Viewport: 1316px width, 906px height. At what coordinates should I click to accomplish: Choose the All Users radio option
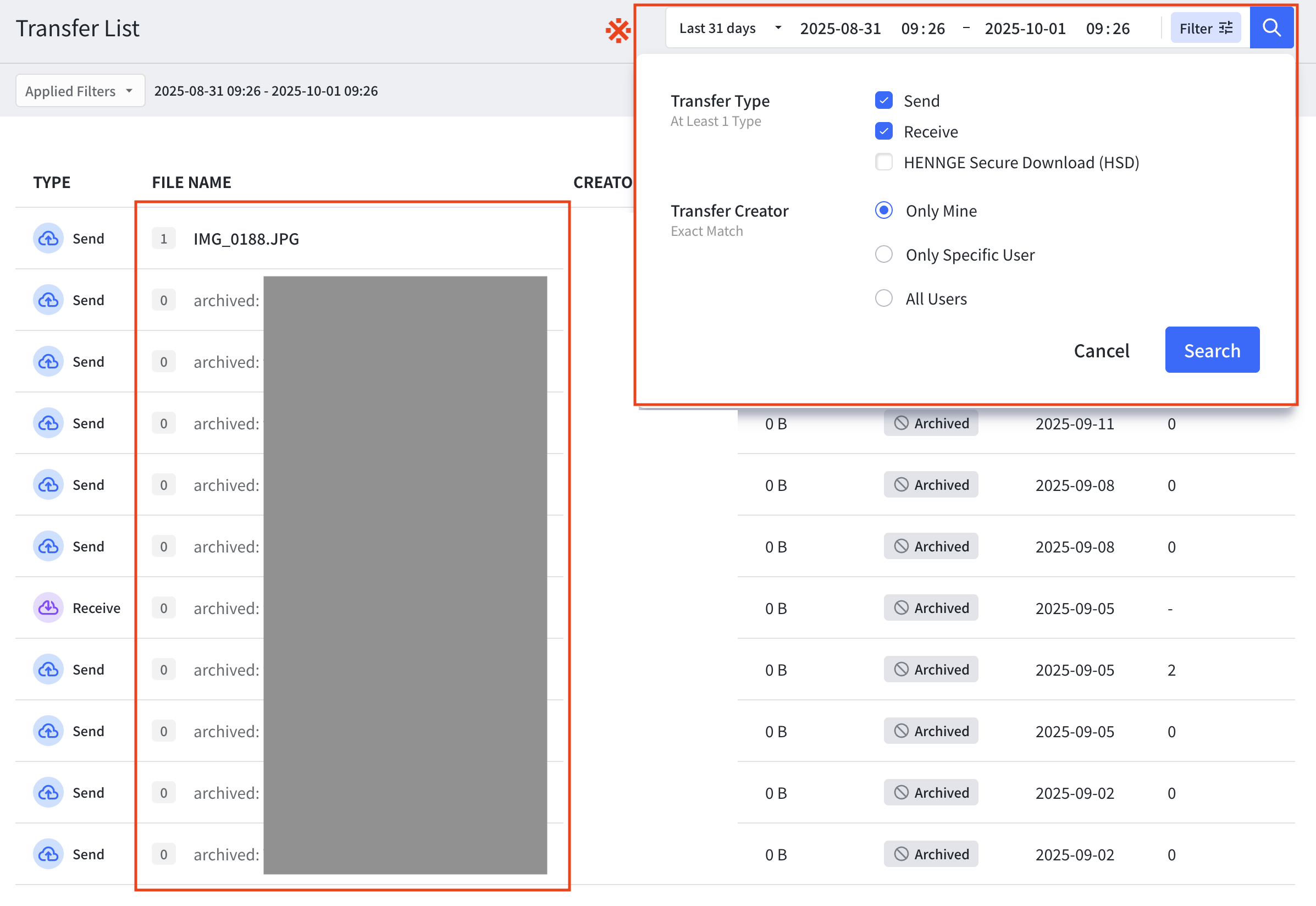[x=883, y=298]
